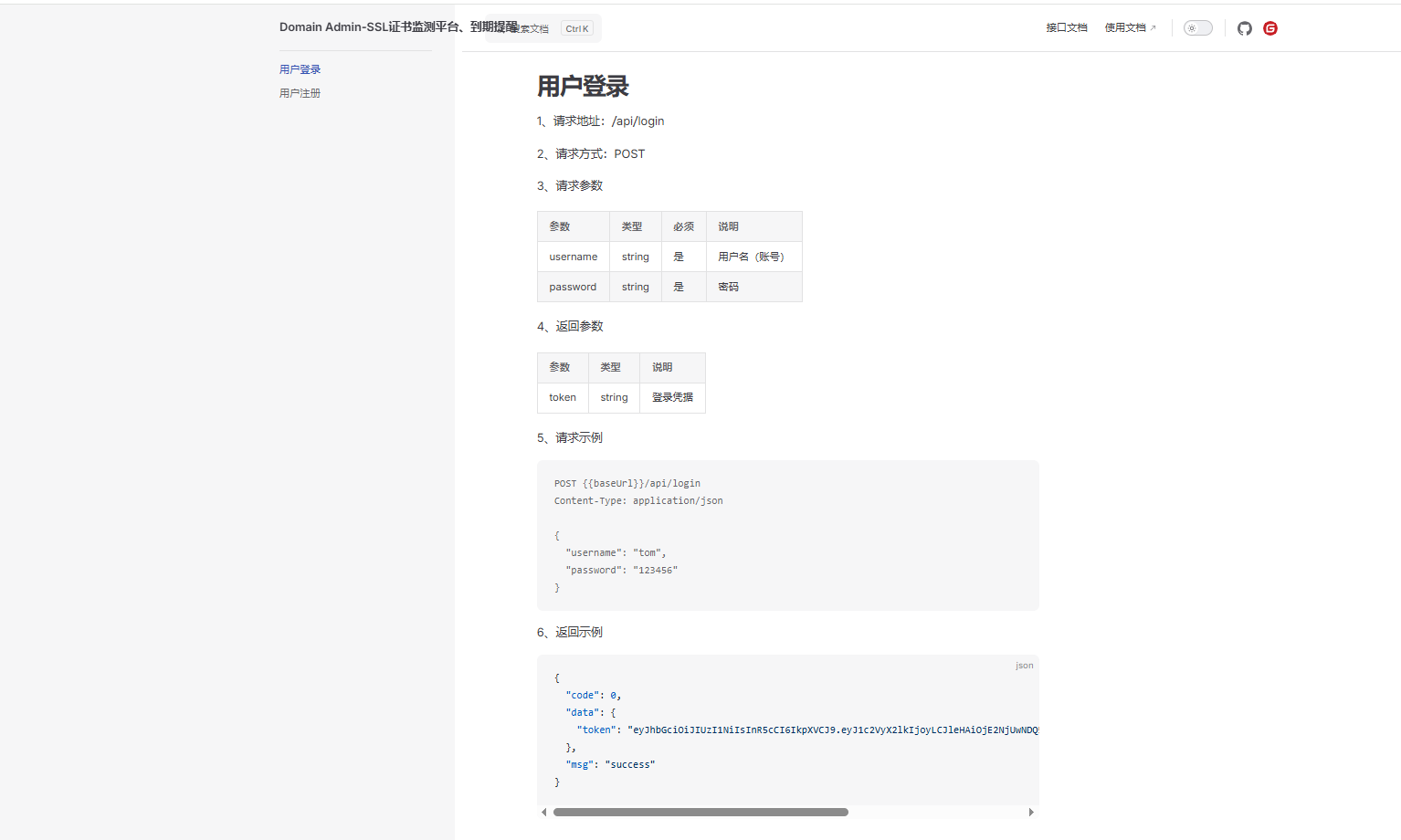Select 用户注册 in the sidebar
This screenshot has width=1401, height=840.
click(x=300, y=93)
